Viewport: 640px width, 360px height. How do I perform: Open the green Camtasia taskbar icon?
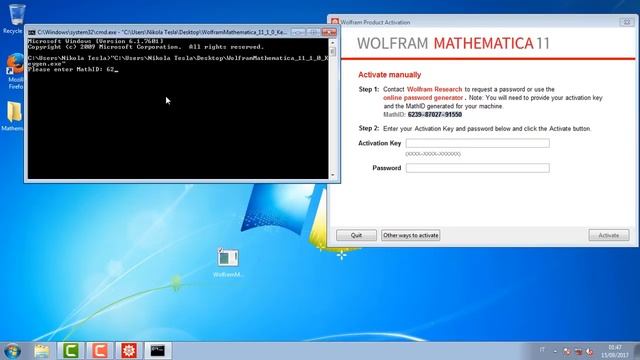pyautogui.click(x=71, y=351)
